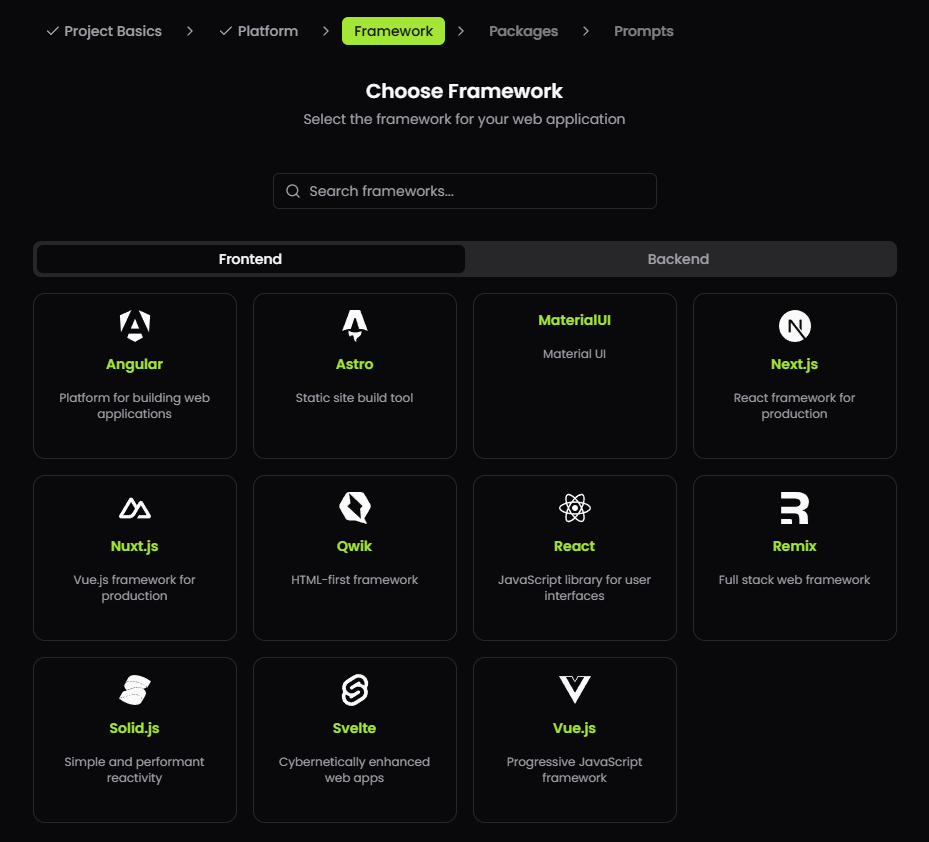Click 'Select the framework for your web application'
The width and height of the screenshot is (929, 842).
tap(464, 119)
